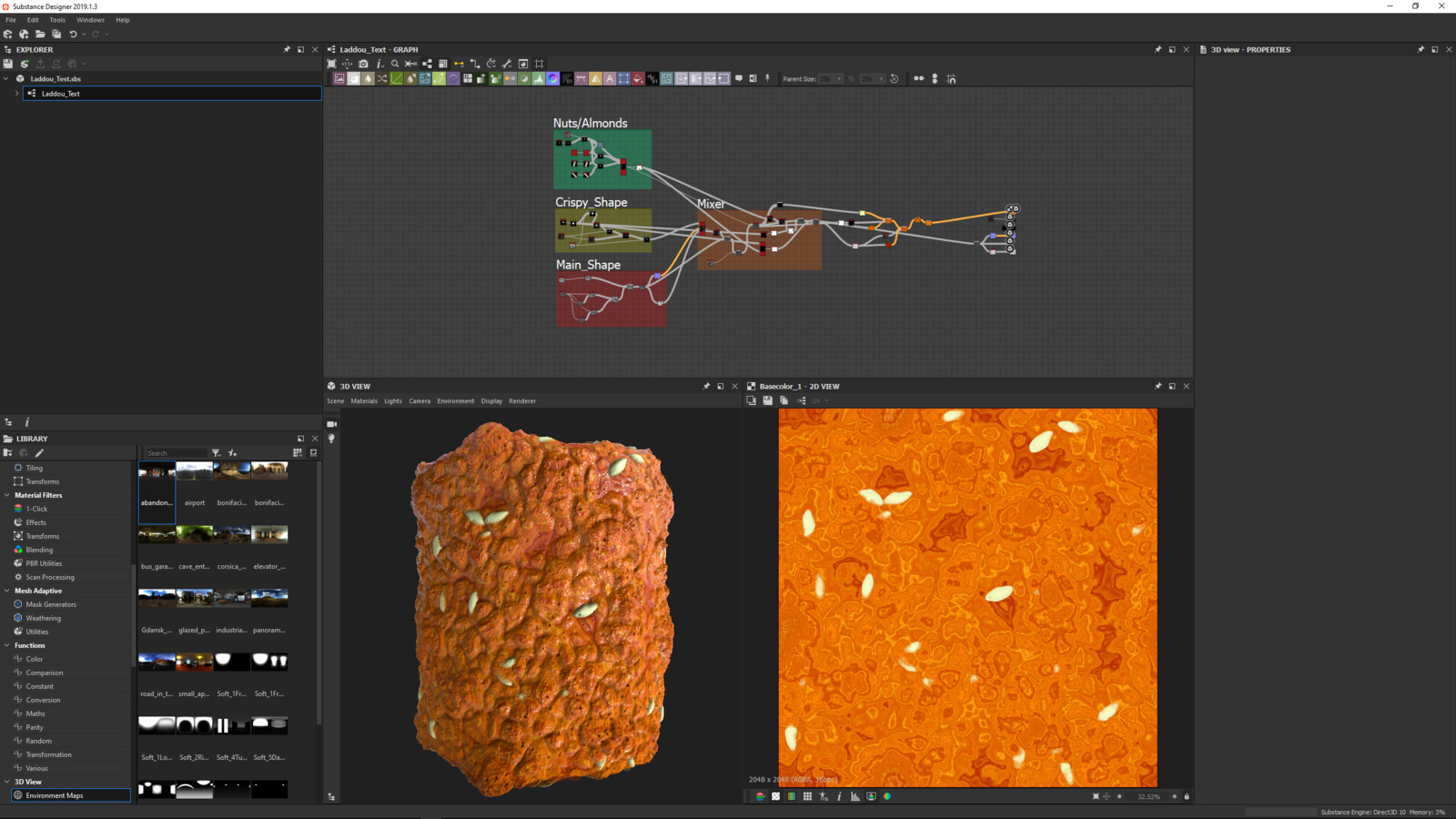
Task: Select Comparison under Functions in library
Action: pos(44,672)
